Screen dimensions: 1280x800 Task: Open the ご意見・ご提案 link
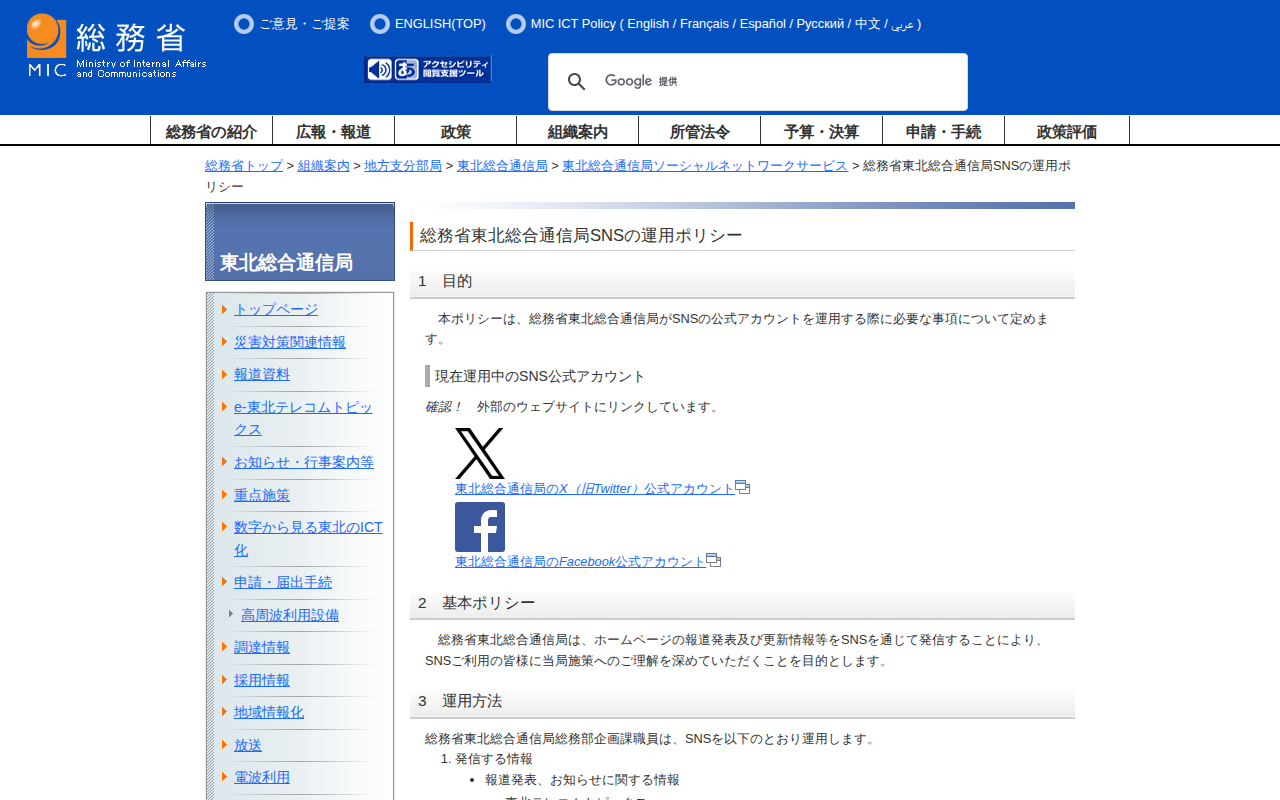click(x=305, y=24)
